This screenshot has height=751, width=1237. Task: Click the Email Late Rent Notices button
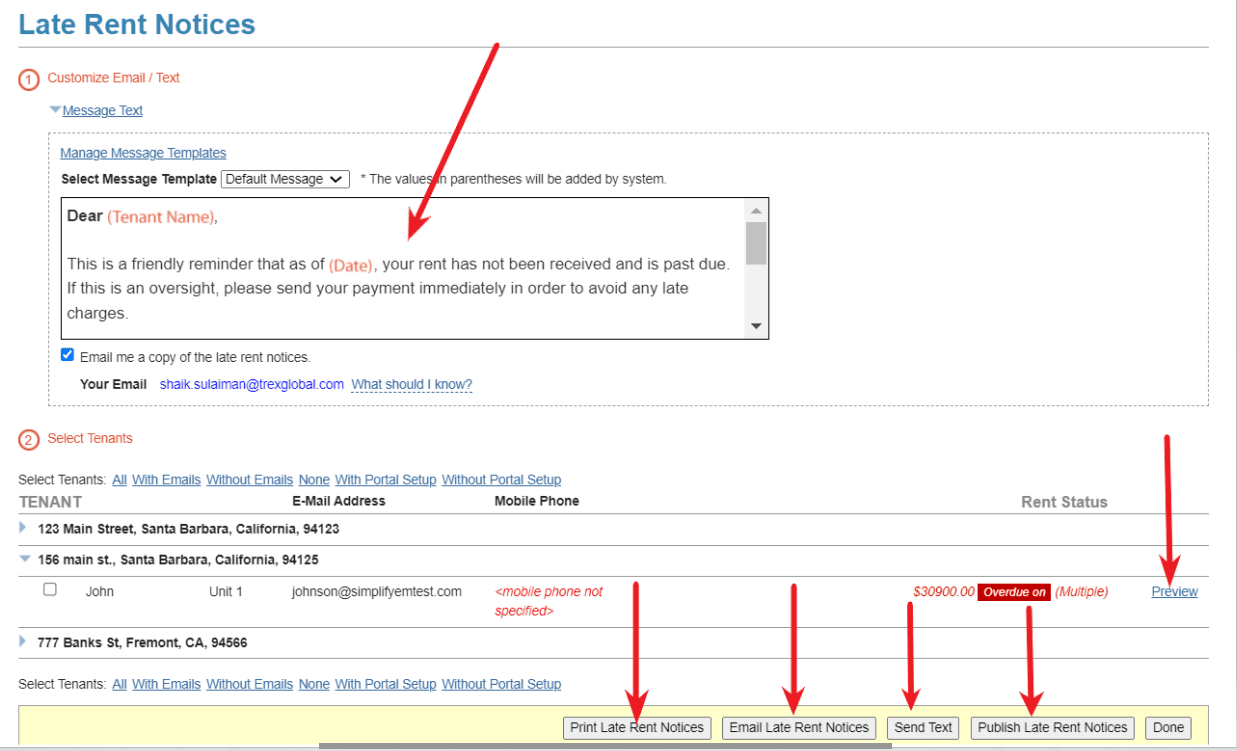click(798, 727)
